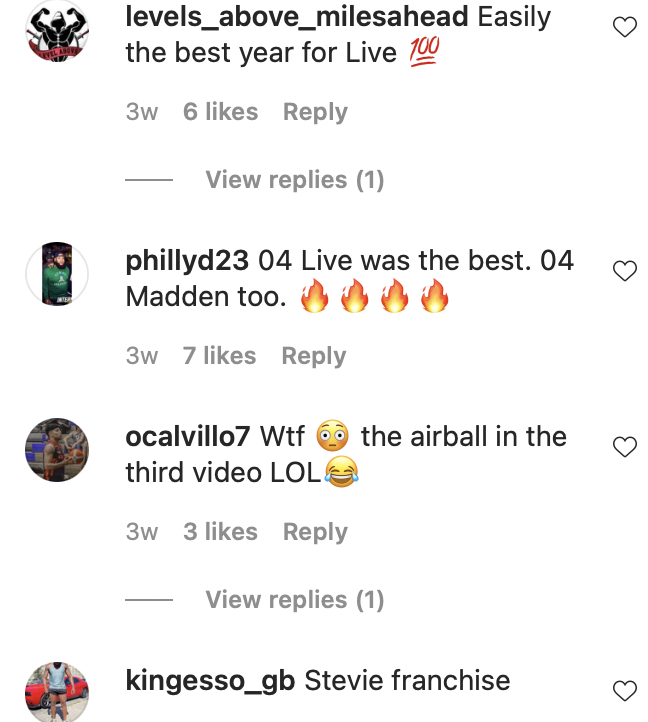Open ocalvillo7's basketball profile picture

coord(57,450)
